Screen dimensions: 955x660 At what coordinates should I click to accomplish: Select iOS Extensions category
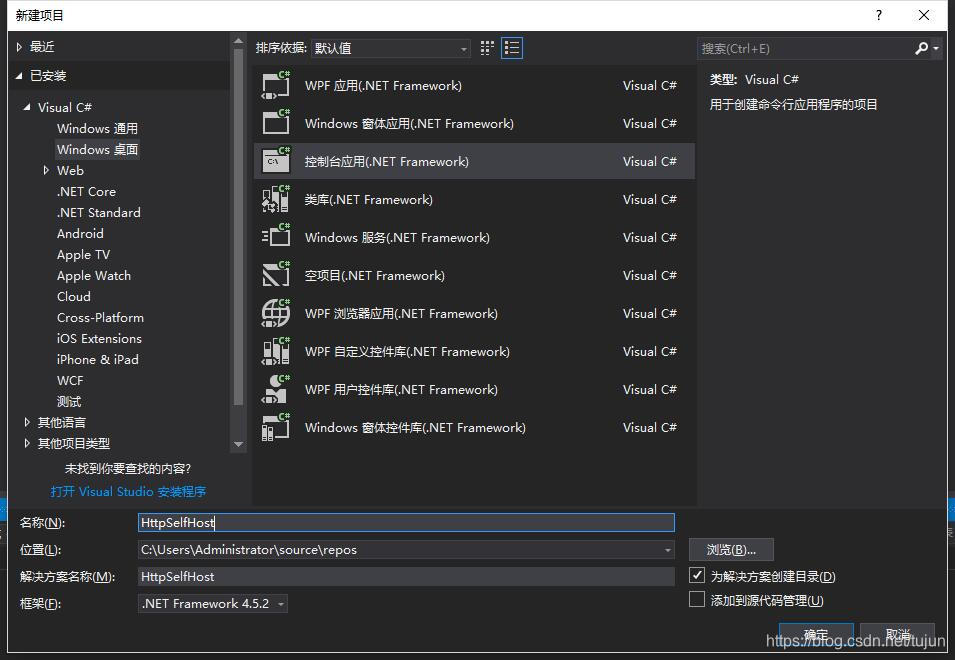pos(99,339)
